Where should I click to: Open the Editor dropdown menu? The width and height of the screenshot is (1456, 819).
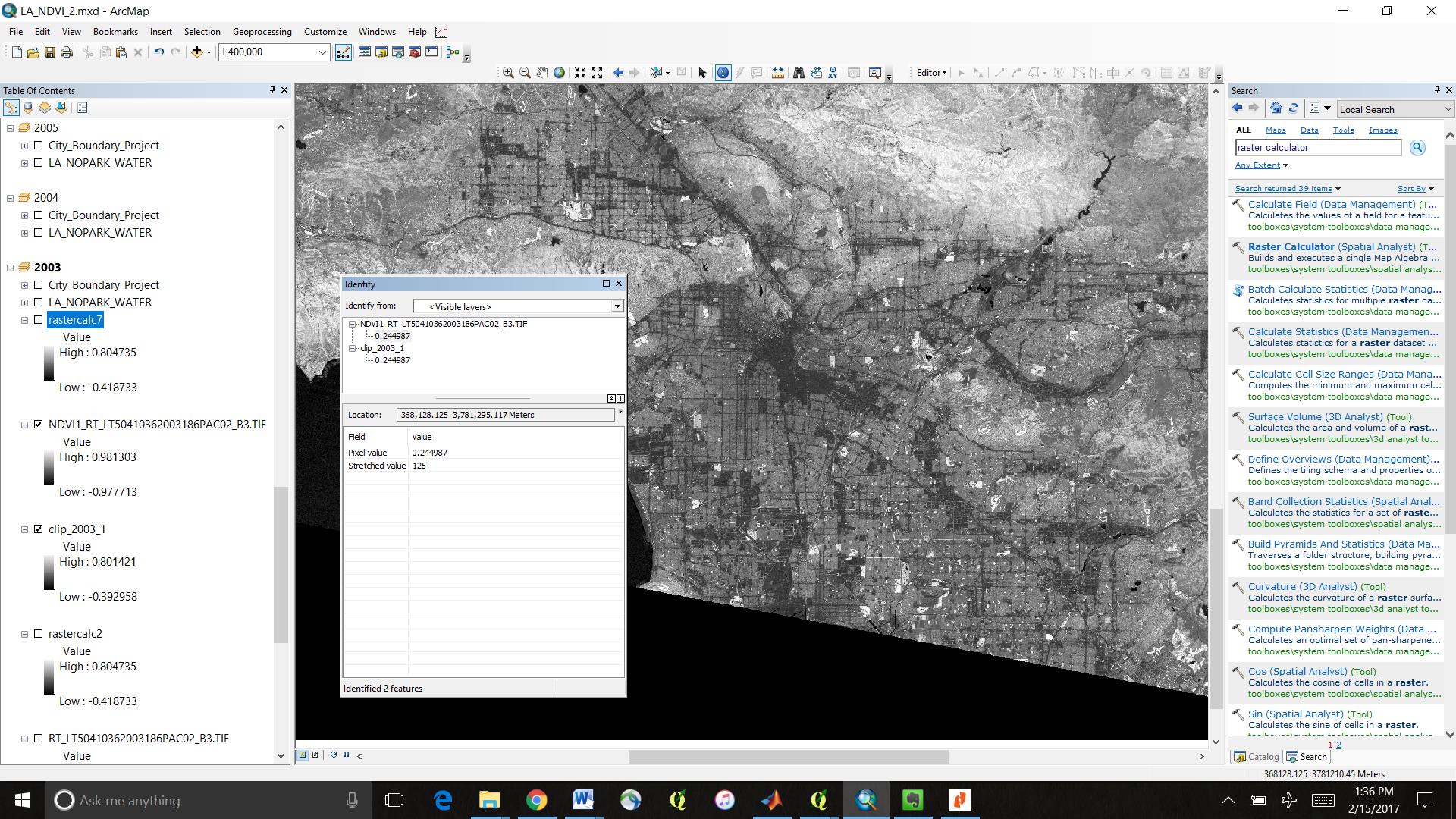(x=931, y=73)
